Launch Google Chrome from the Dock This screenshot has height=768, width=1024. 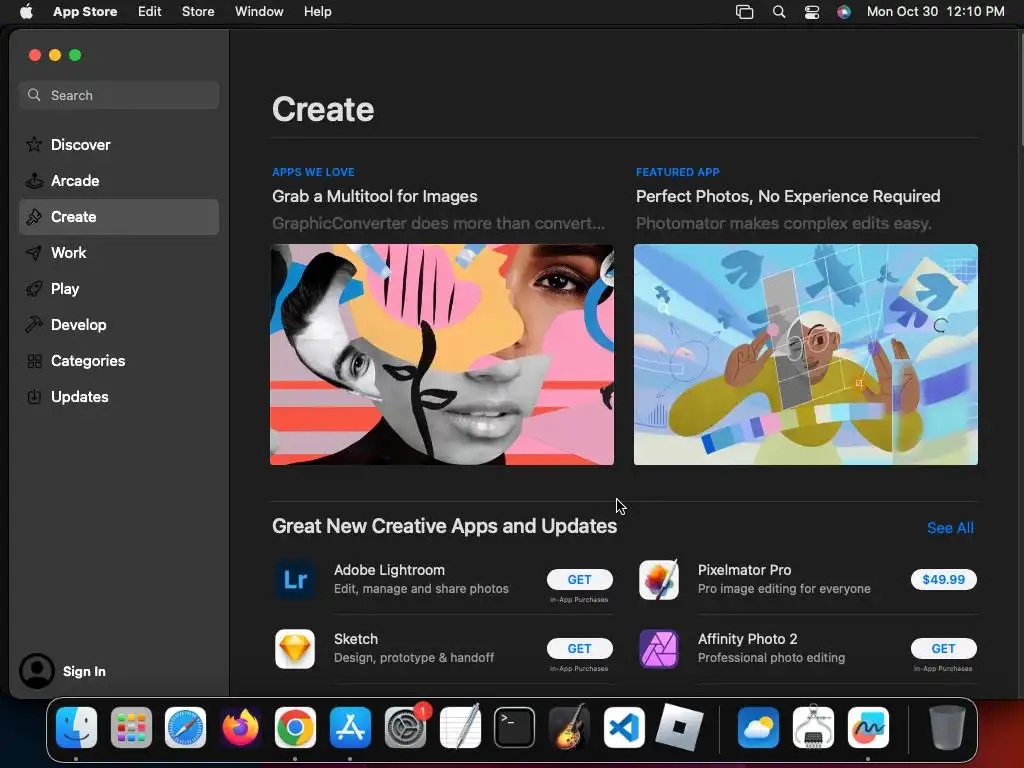(x=295, y=727)
